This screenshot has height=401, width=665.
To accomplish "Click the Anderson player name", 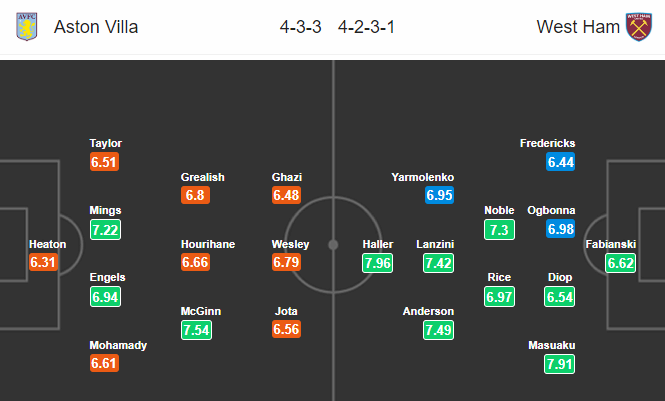I will (428, 312).
